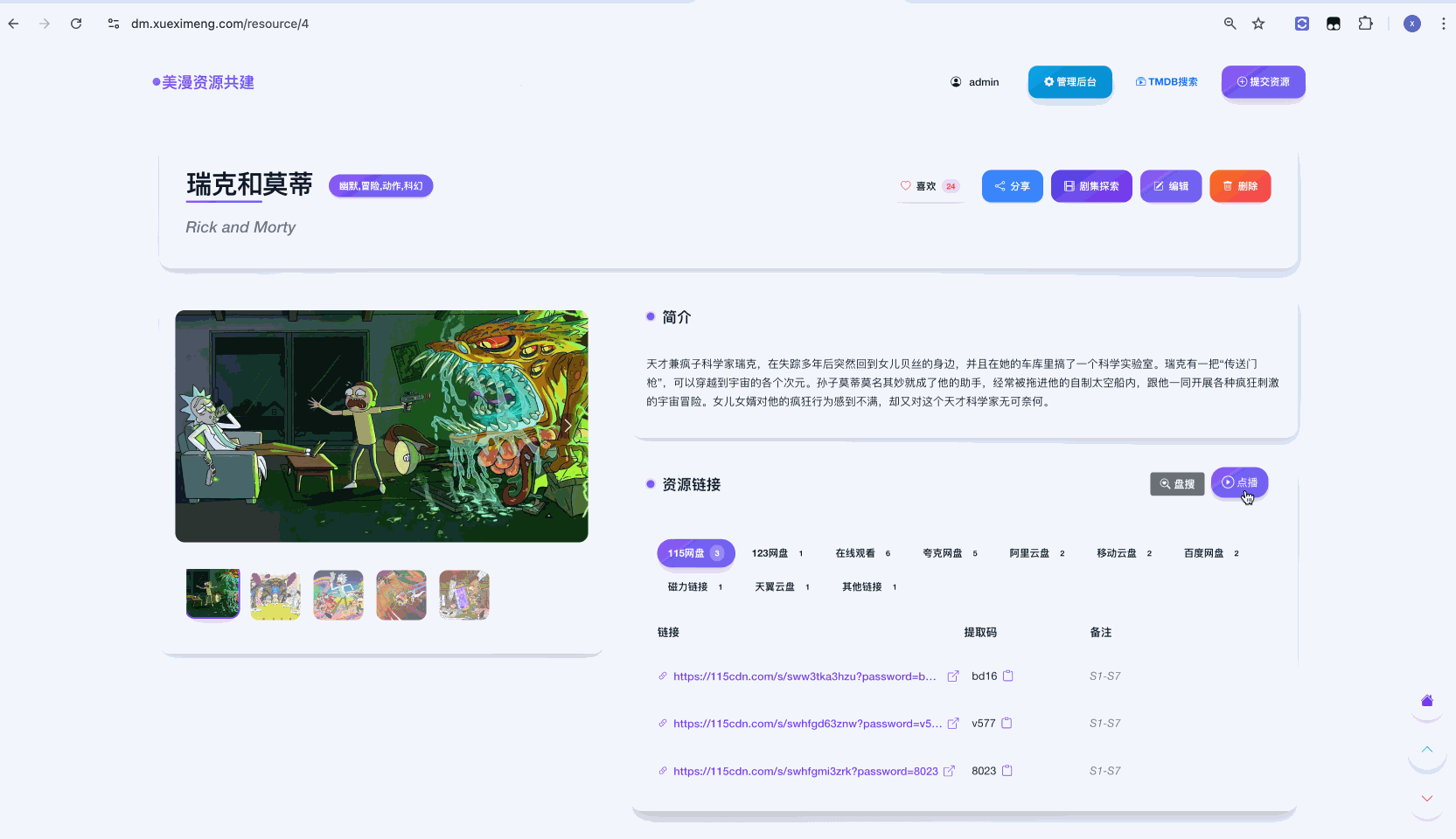The height and width of the screenshot is (839, 1456).
Task: Click the Rick and Morty subtitle text
Action: 240,227
